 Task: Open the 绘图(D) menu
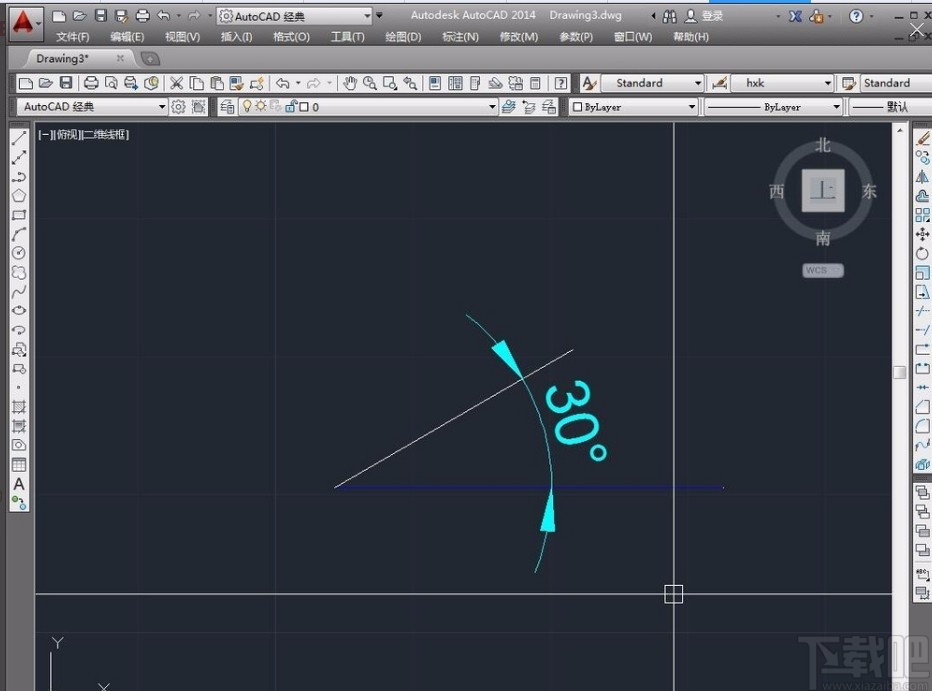(x=403, y=37)
